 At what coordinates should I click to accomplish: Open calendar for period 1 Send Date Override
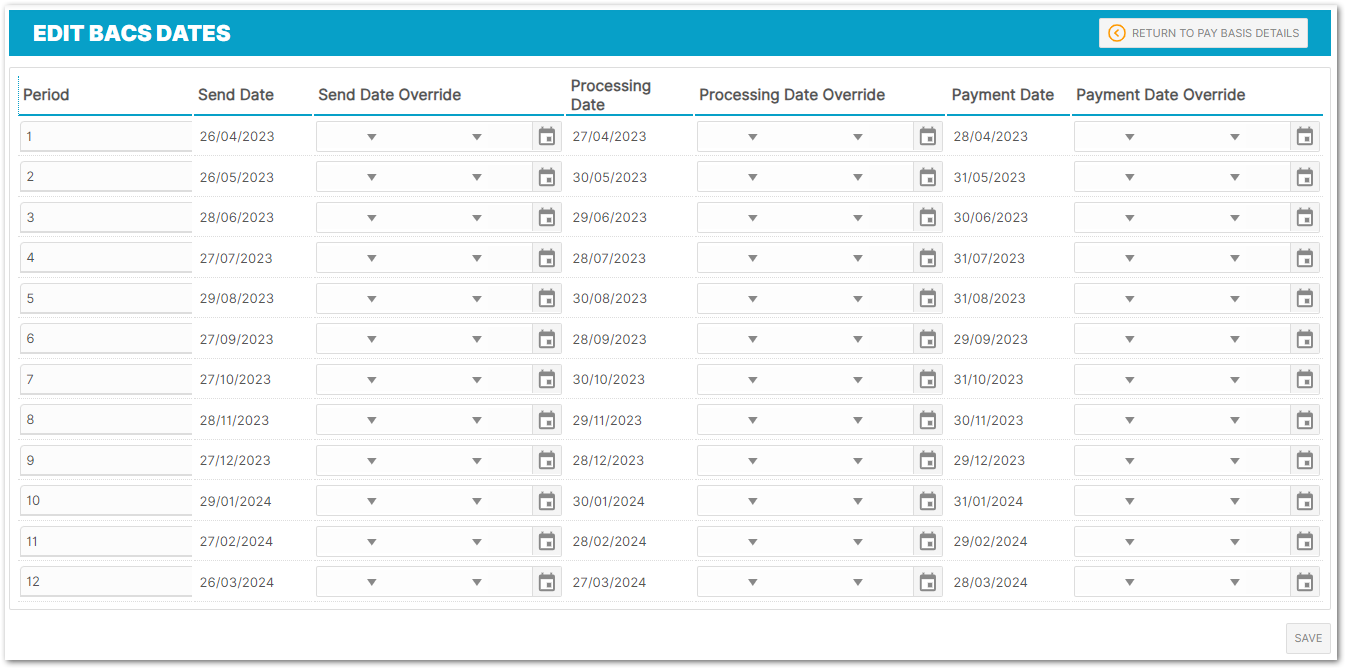(546, 136)
